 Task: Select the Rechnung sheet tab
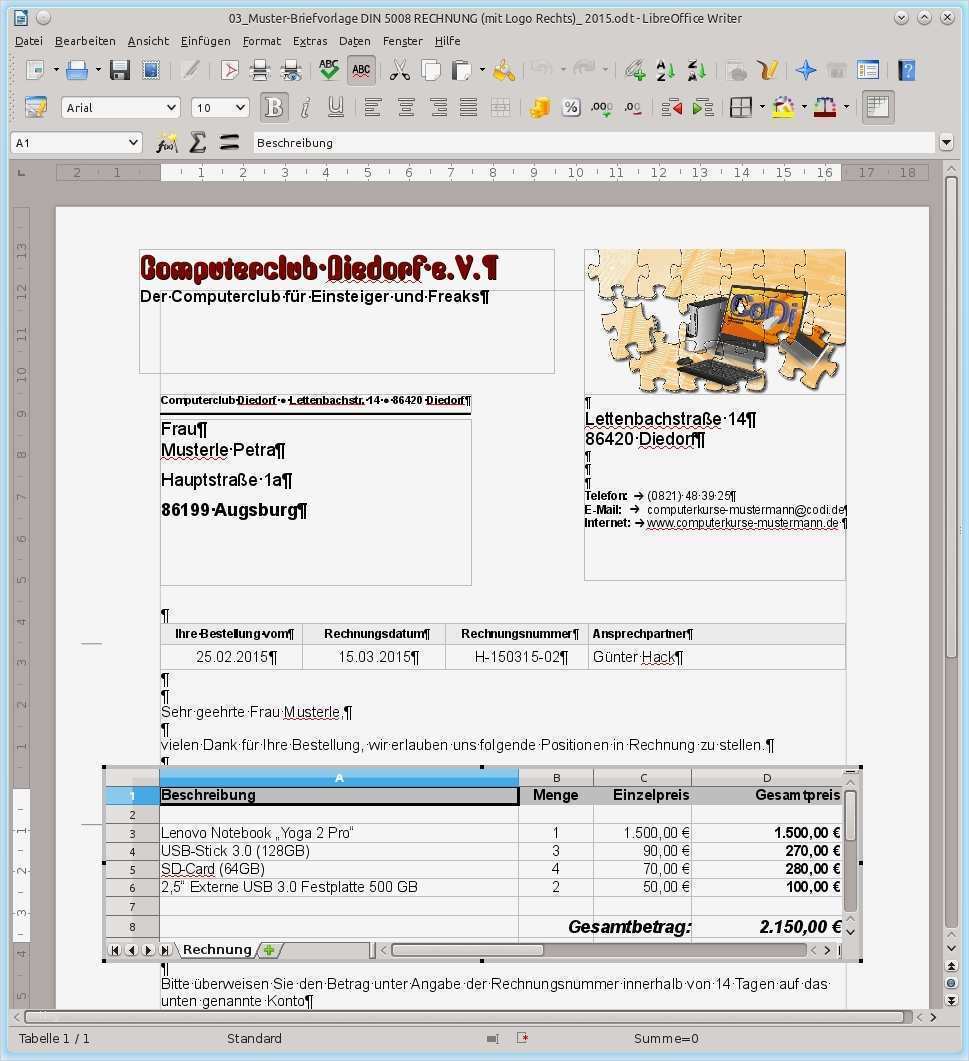(217, 949)
